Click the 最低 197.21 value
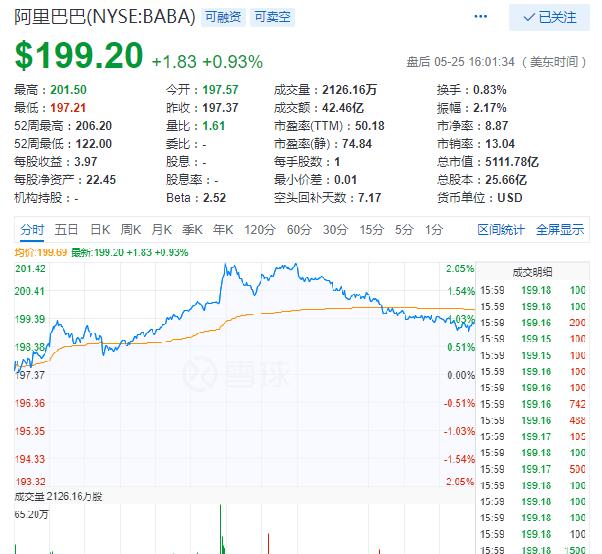602x554 pixels. click(68, 108)
